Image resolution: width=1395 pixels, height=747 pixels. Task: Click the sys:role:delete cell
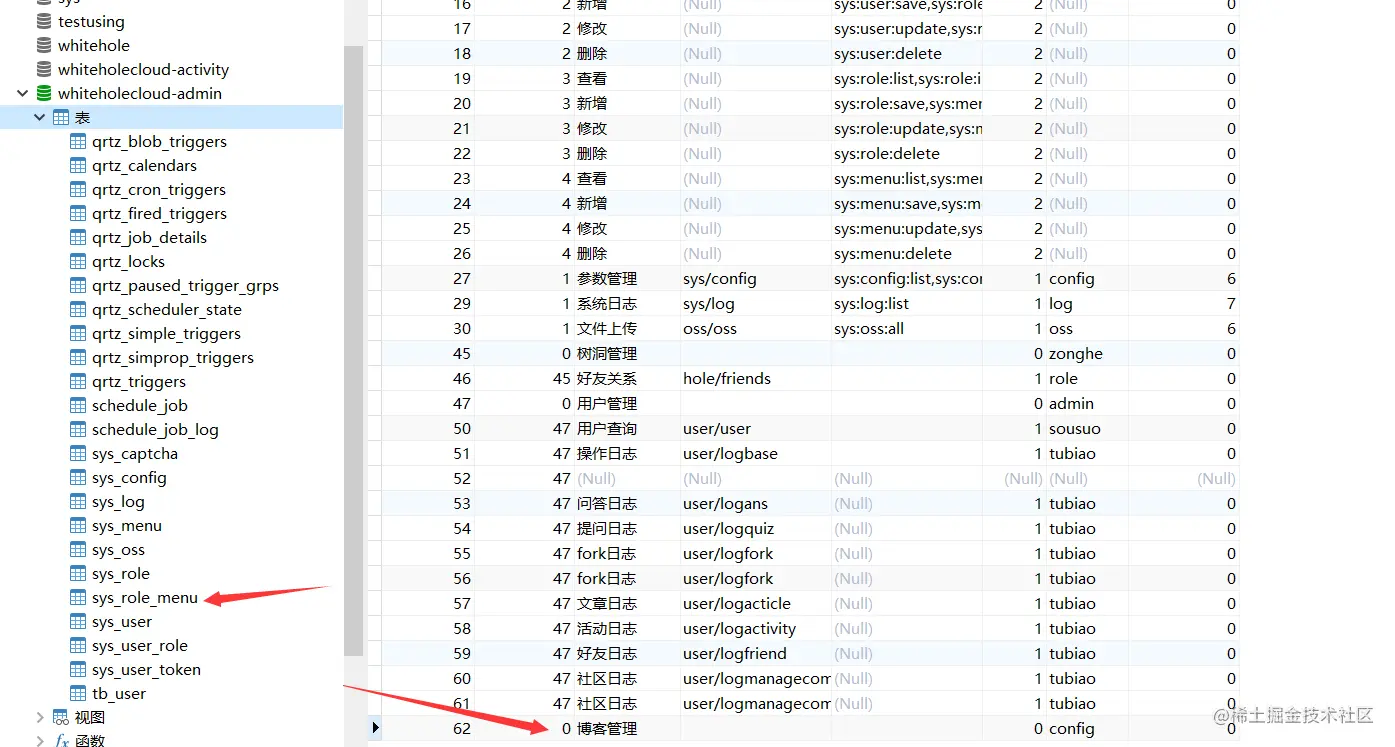coord(887,154)
